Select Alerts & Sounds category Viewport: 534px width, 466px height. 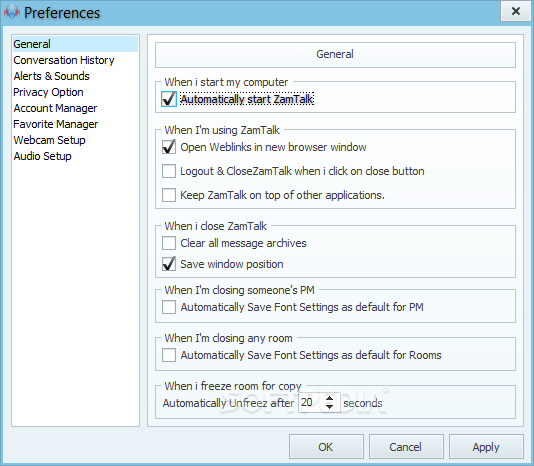pos(51,76)
